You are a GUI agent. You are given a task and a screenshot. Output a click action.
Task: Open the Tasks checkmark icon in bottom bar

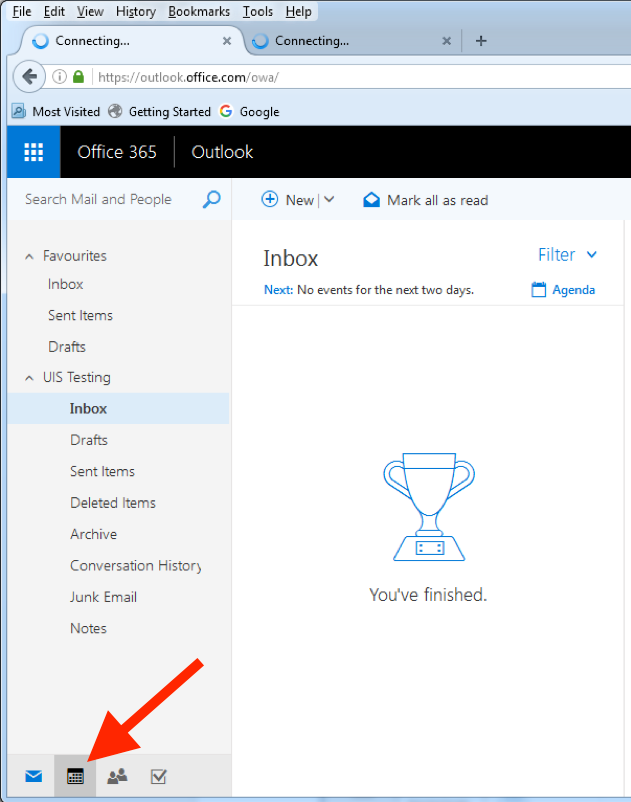[x=159, y=776]
